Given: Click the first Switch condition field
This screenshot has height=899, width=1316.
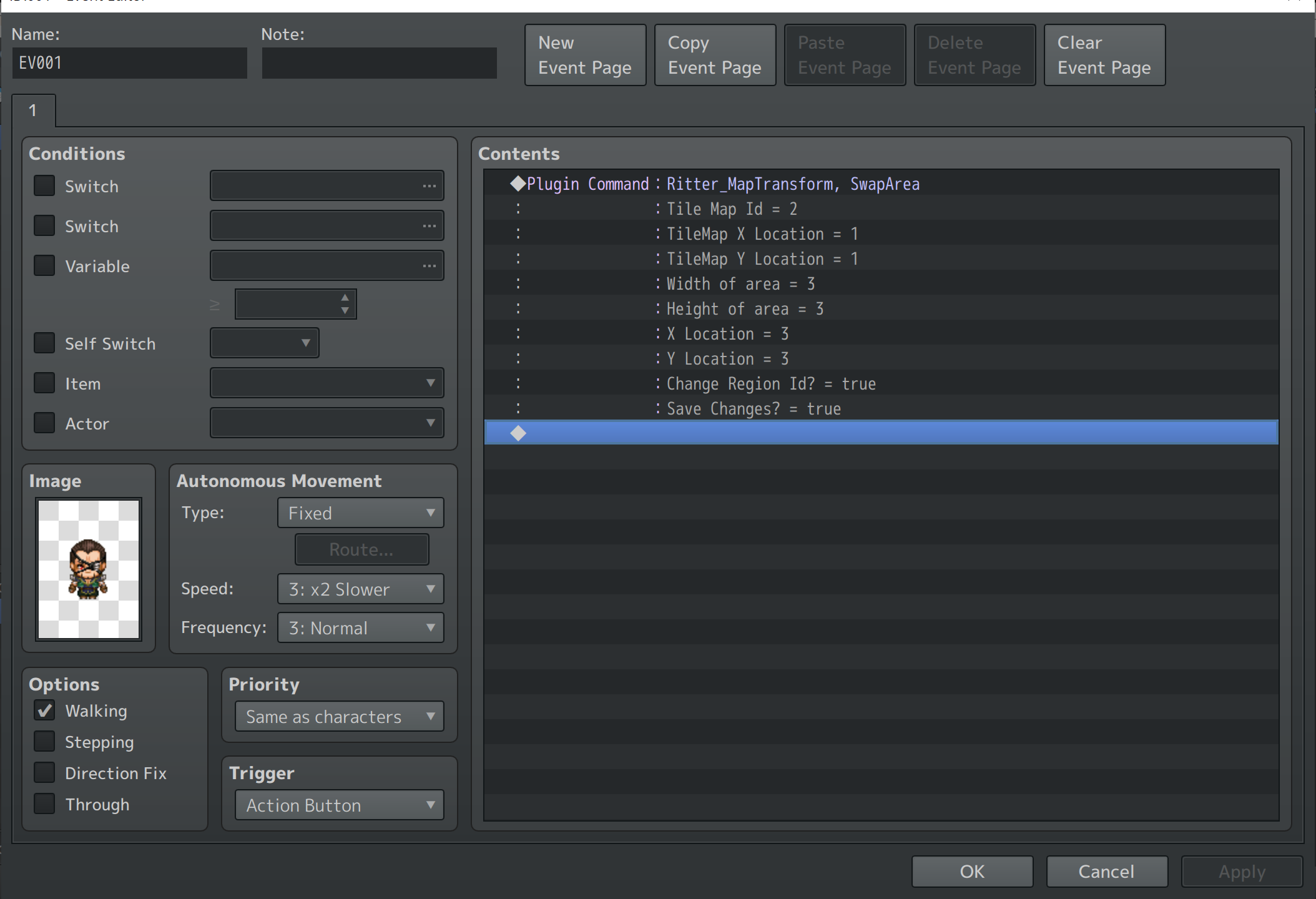Looking at the screenshot, I should coord(327,185).
